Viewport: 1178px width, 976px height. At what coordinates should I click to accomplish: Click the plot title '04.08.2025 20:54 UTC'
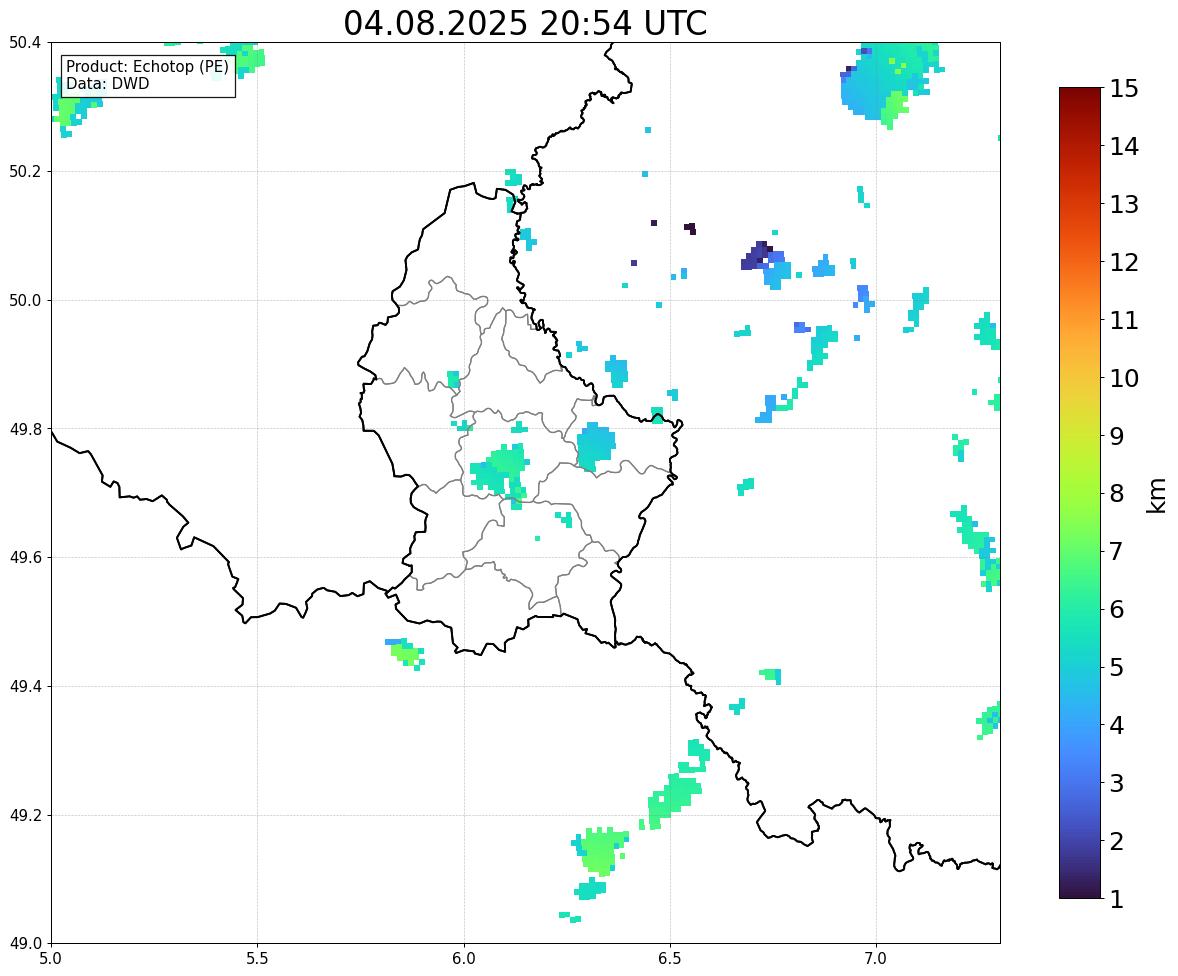point(525,23)
